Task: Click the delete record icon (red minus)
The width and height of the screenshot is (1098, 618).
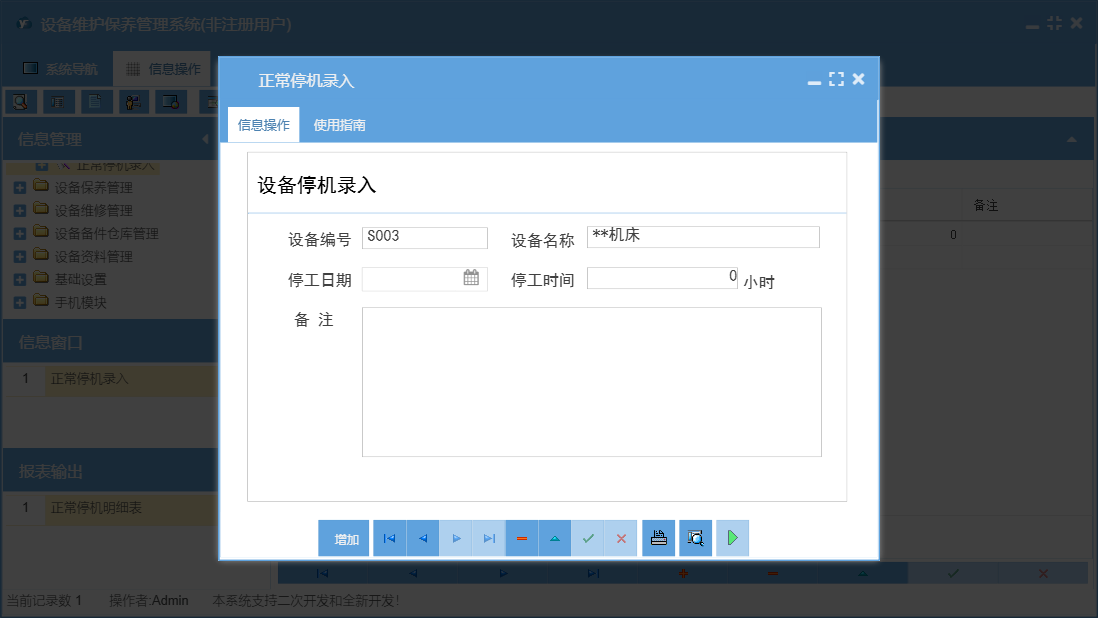Action: coord(521,538)
